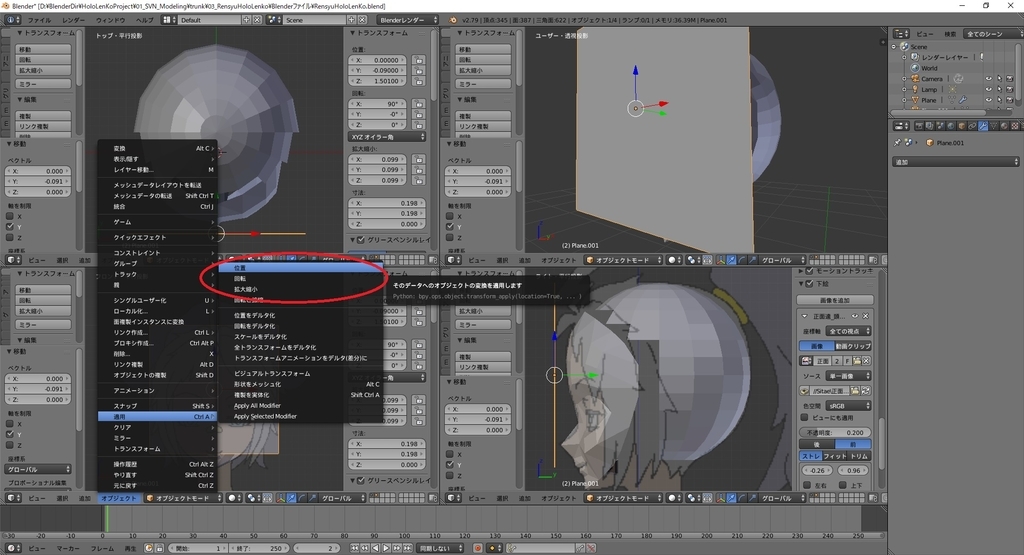This screenshot has height=555, width=1024.
Task: Click the red auto-keying record button
Action: click(478, 548)
